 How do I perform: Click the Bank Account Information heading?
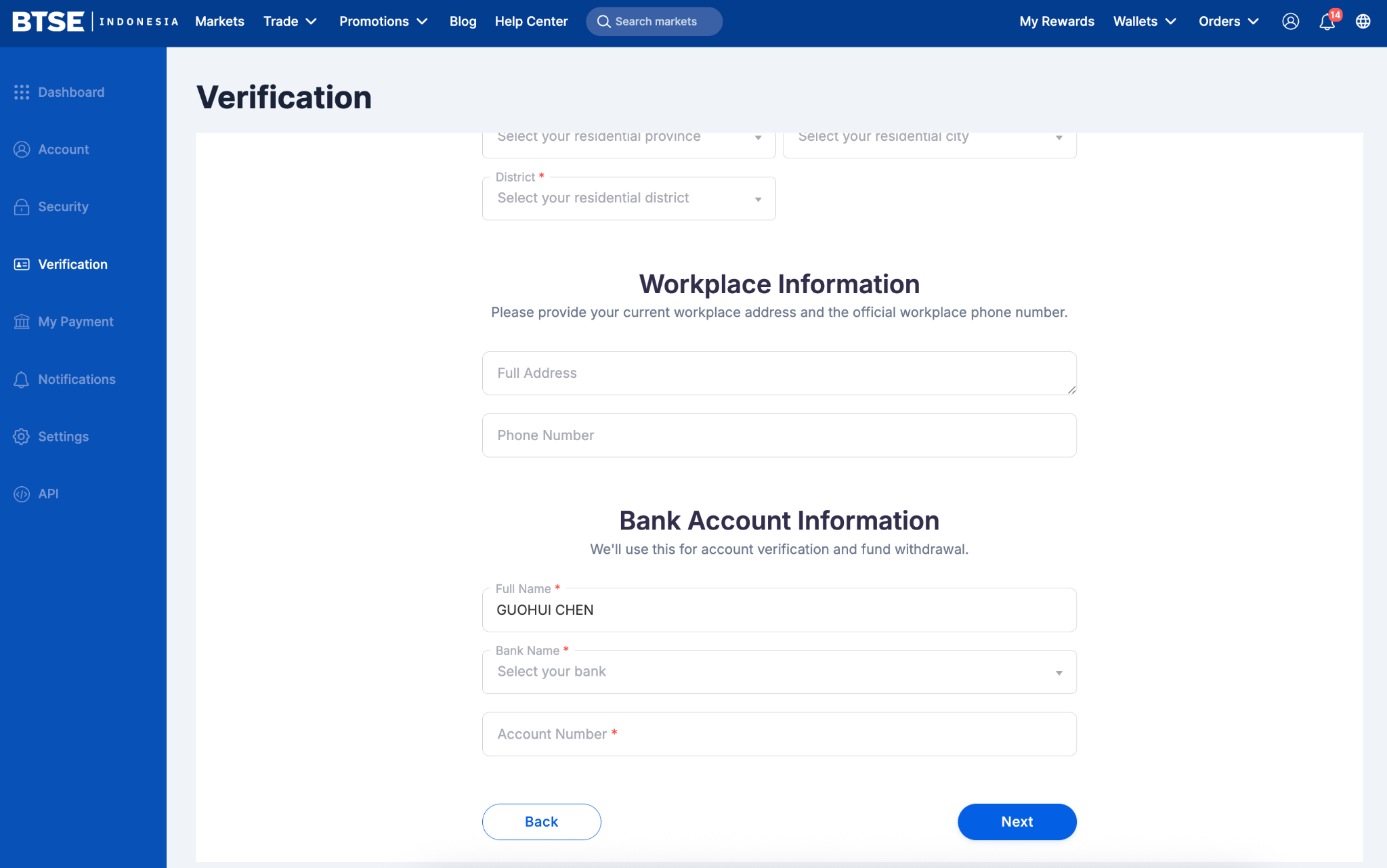point(780,521)
